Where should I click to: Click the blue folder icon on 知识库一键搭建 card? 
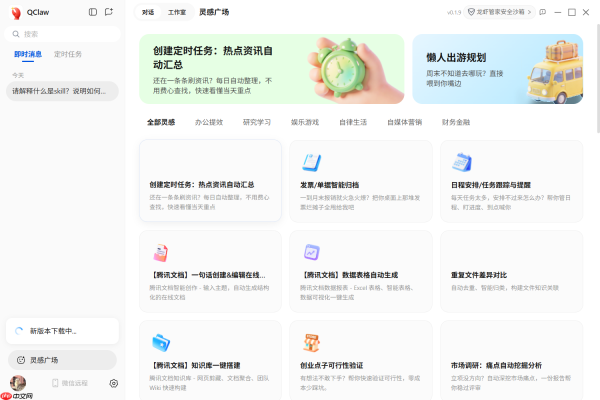click(161, 343)
